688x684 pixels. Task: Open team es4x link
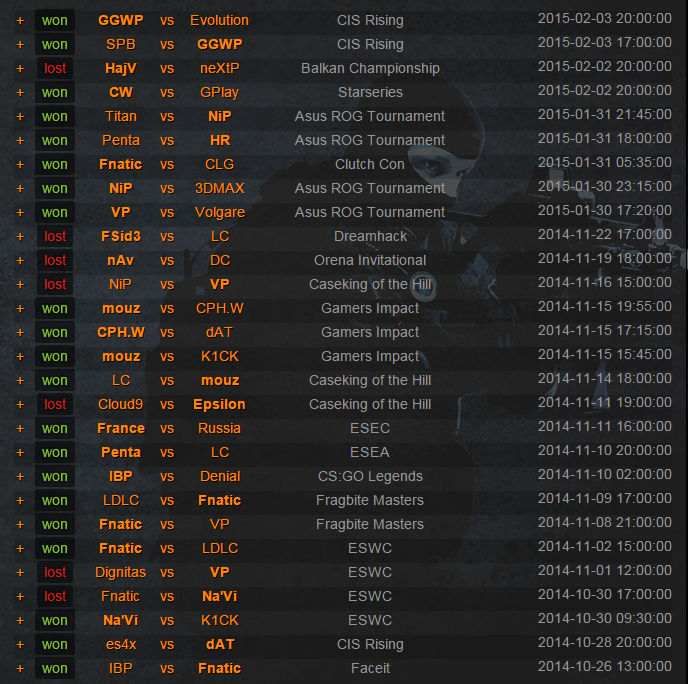tap(121, 645)
